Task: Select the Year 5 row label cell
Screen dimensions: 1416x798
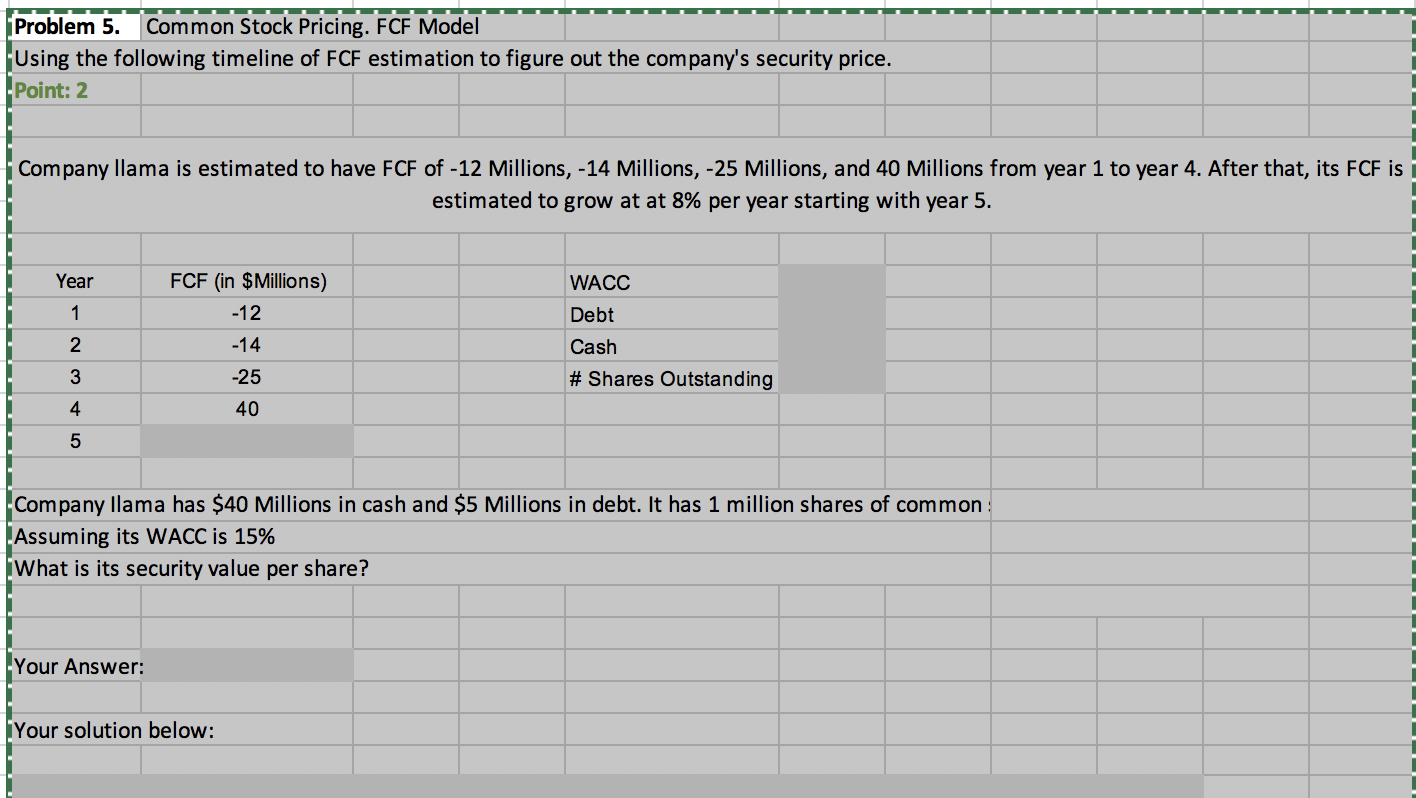Action: coord(74,440)
